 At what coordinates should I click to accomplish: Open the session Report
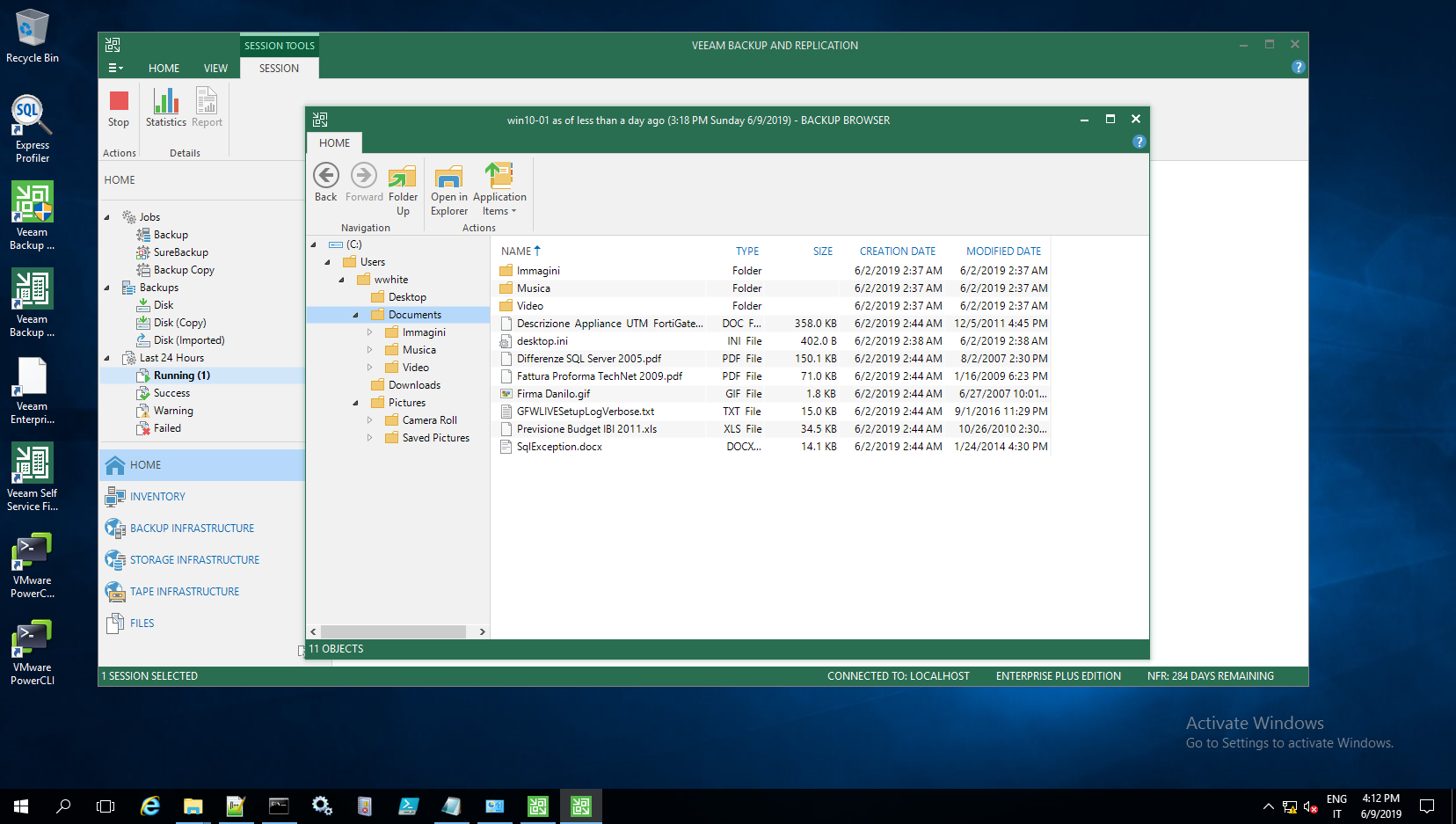tap(207, 108)
